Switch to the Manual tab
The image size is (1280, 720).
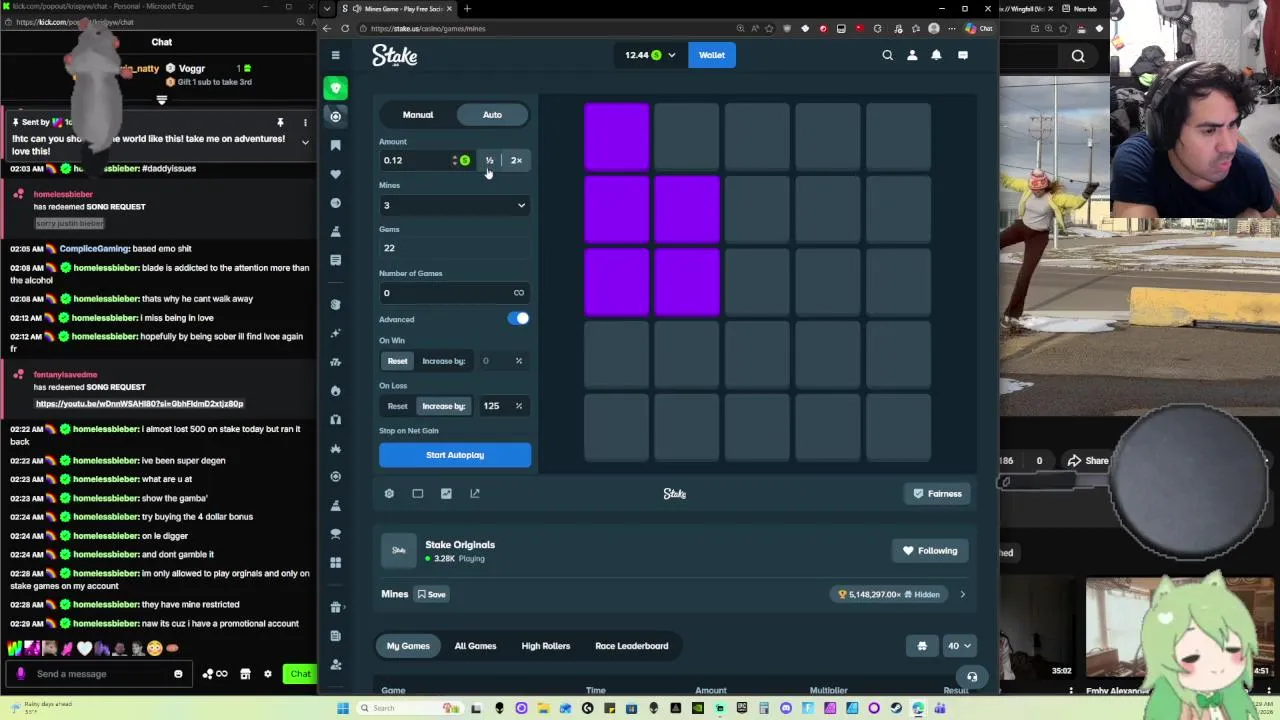pos(418,115)
